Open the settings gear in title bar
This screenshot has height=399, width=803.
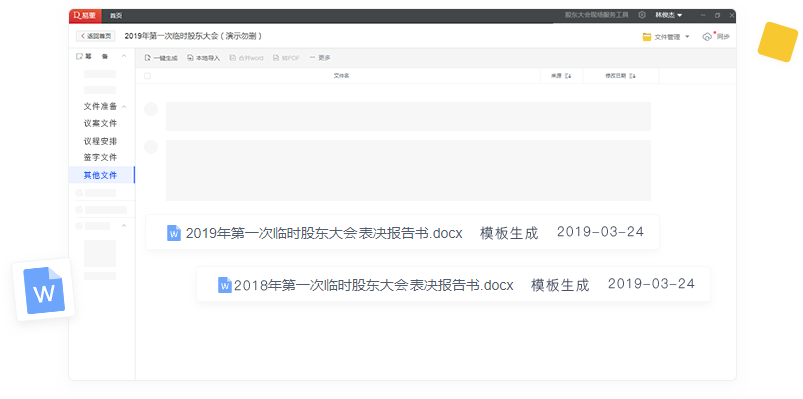pos(642,15)
